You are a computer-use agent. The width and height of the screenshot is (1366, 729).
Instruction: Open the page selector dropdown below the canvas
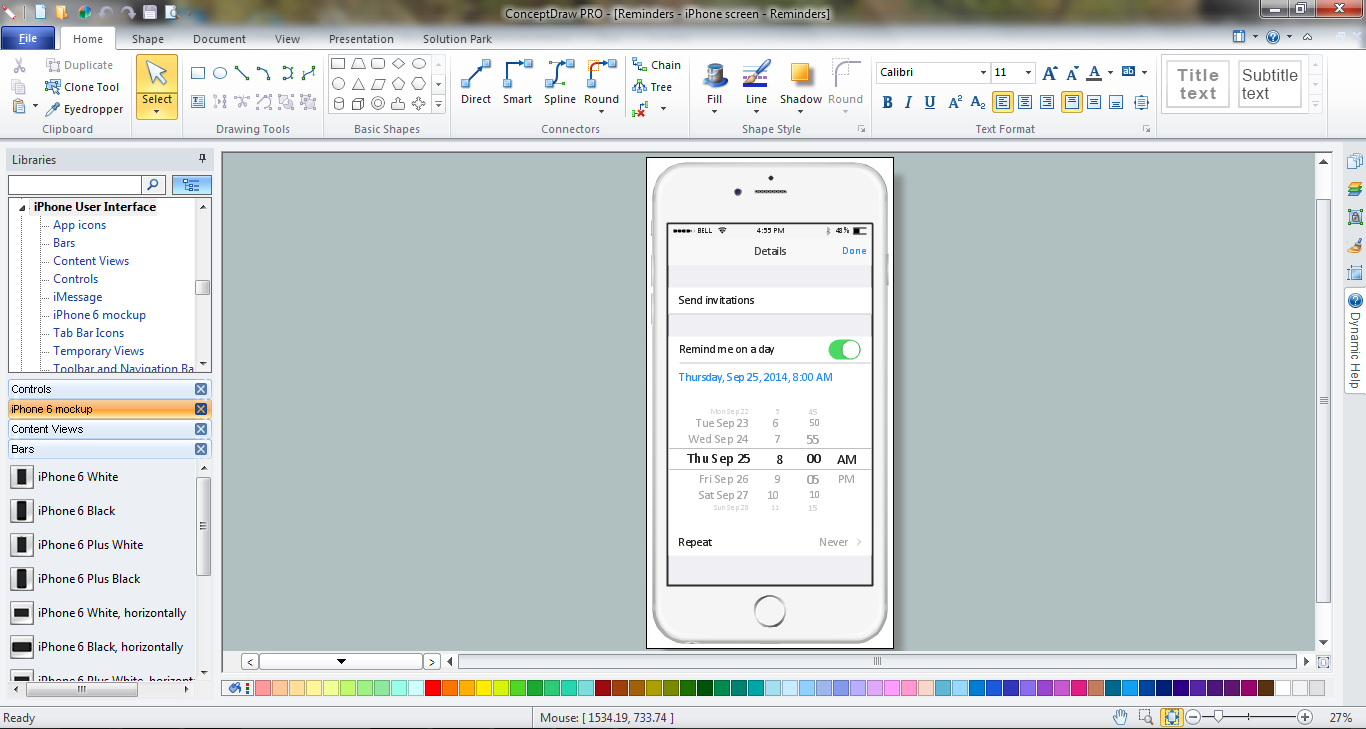(341, 661)
